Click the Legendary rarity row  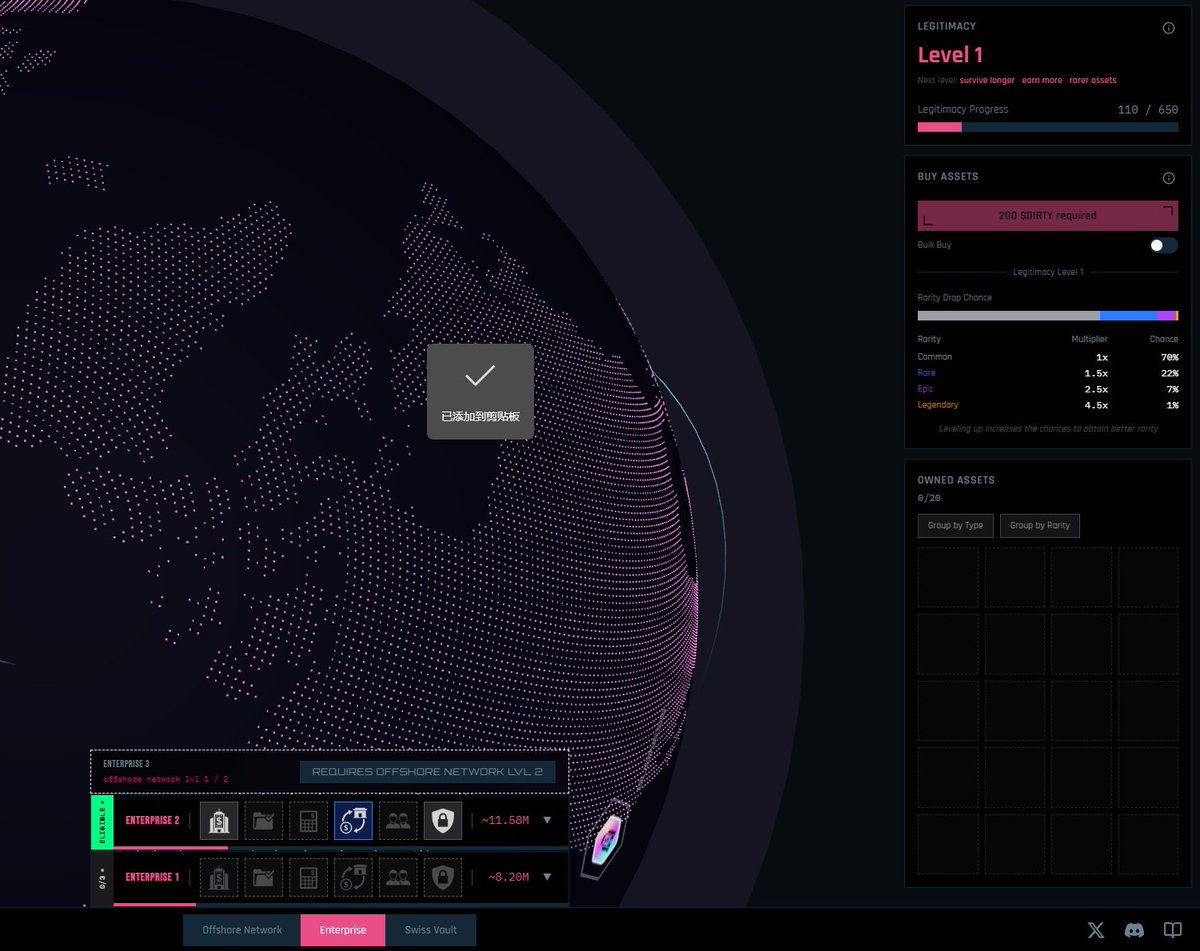pos(1048,405)
